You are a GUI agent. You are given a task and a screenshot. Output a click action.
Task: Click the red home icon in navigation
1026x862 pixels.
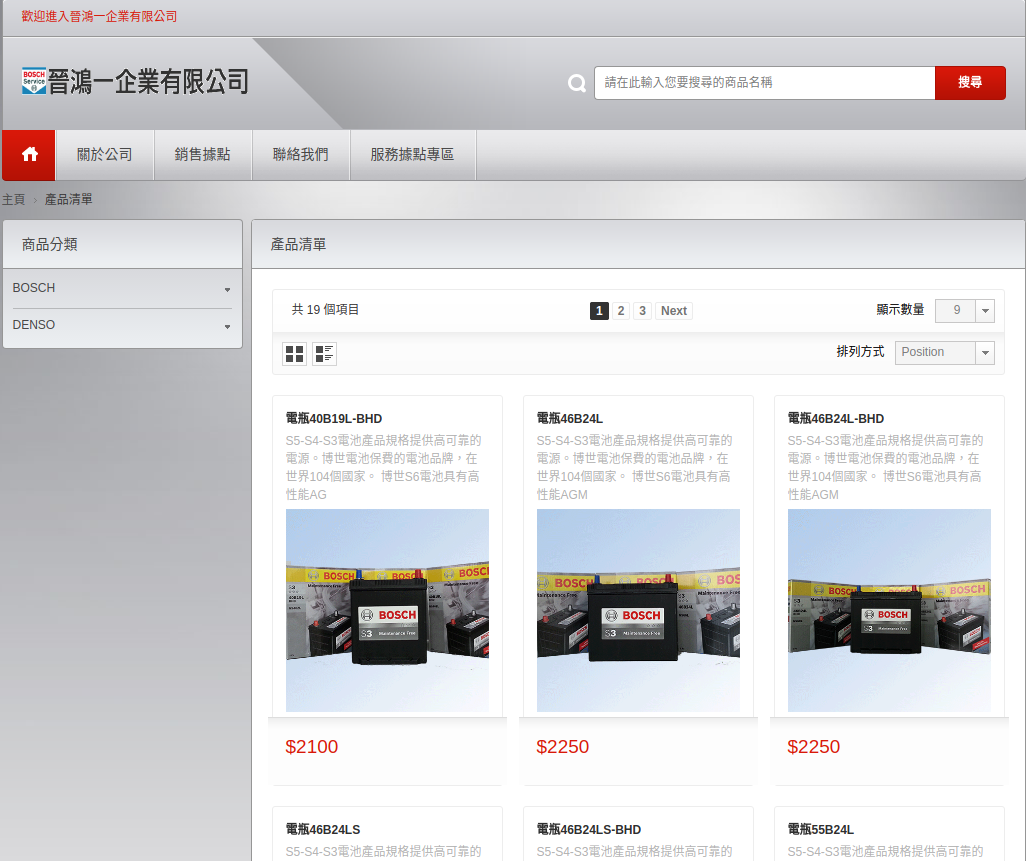[x=29, y=154]
